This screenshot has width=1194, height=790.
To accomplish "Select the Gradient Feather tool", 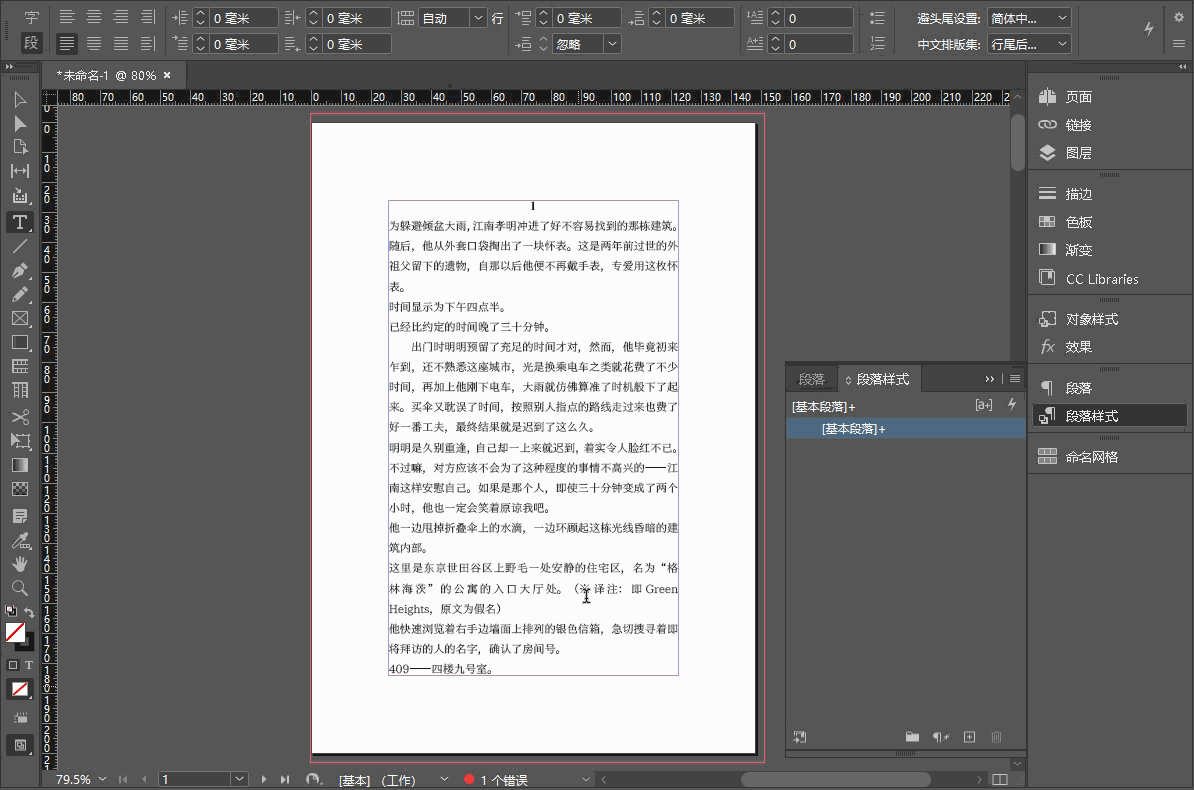I will click(20, 489).
